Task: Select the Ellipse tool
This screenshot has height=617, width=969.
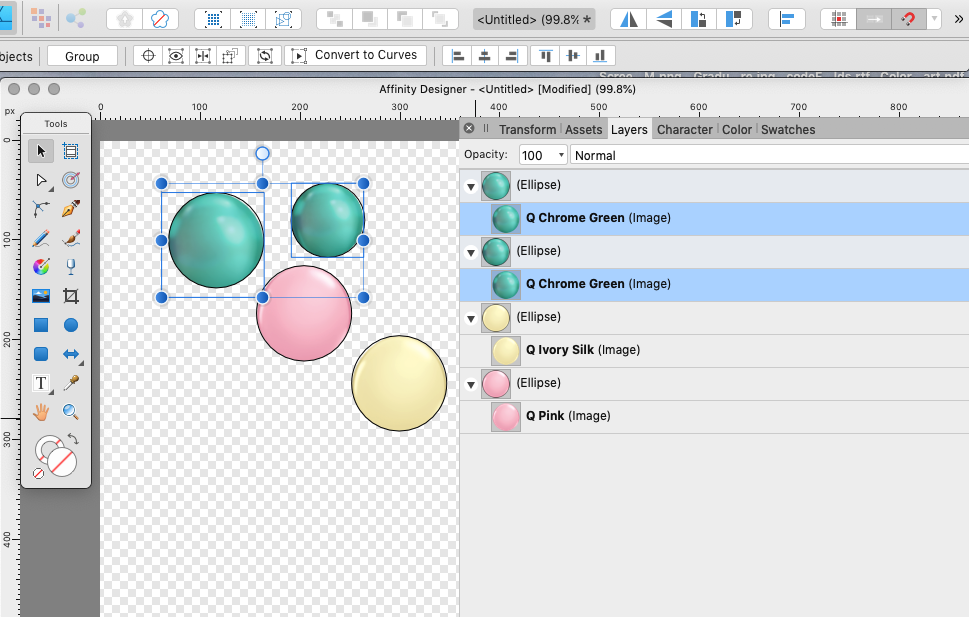Action: (72, 324)
